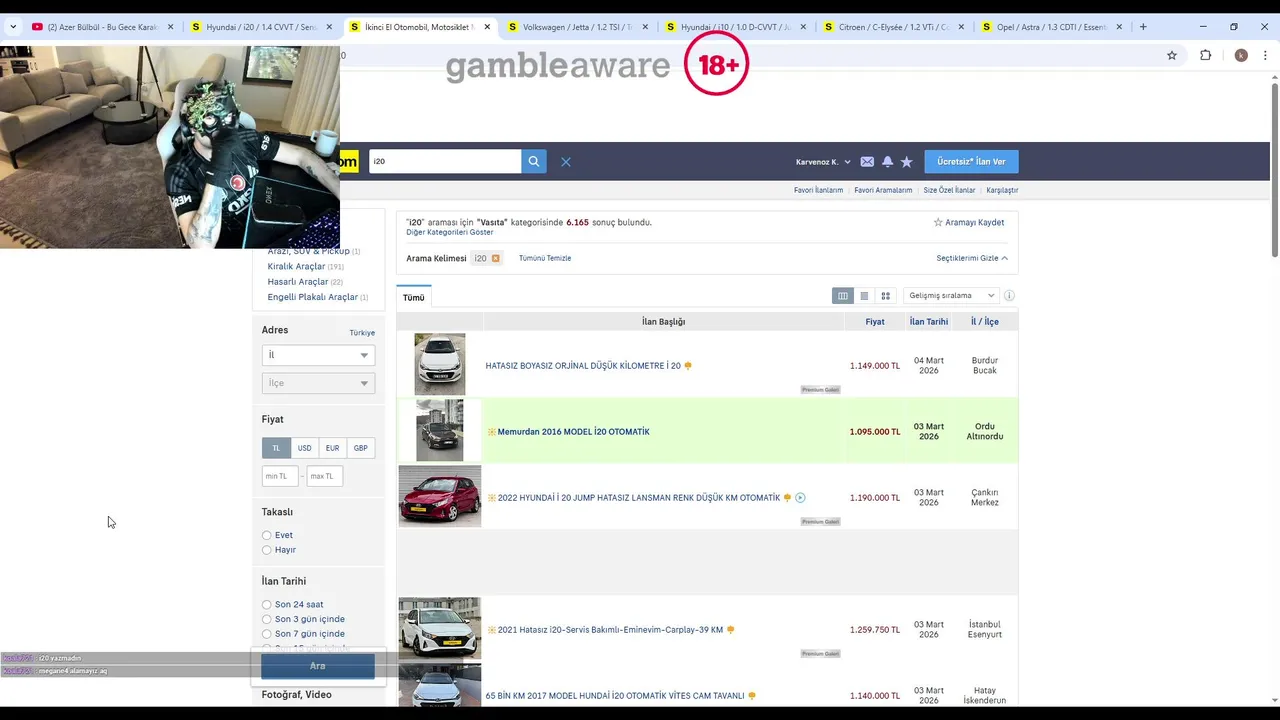Select the Hayır trade-in radio button

pyautogui.click(x=267, y=550)
